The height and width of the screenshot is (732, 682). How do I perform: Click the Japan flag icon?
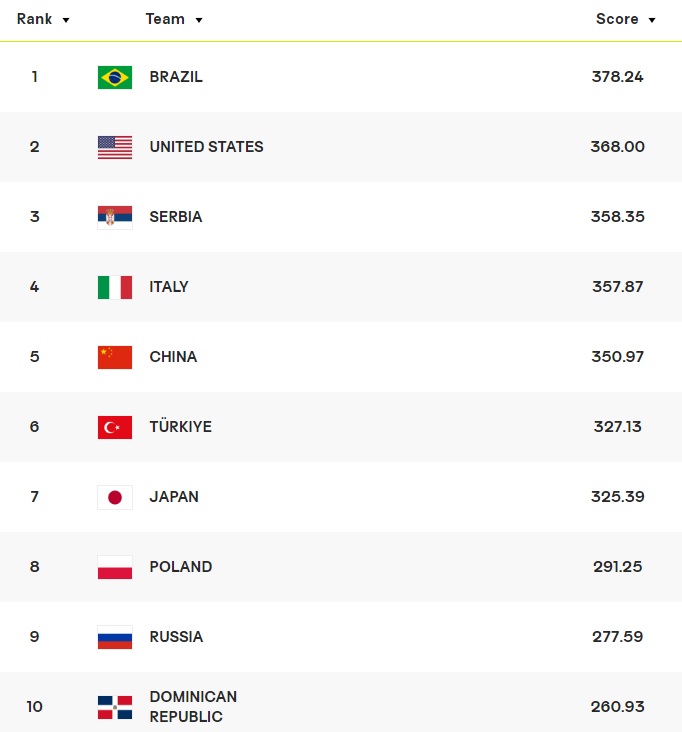pos(115,497)
